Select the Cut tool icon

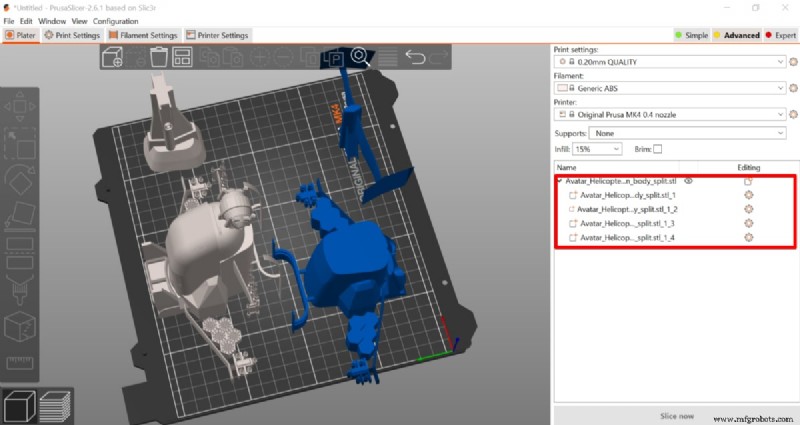click(20, 253)
